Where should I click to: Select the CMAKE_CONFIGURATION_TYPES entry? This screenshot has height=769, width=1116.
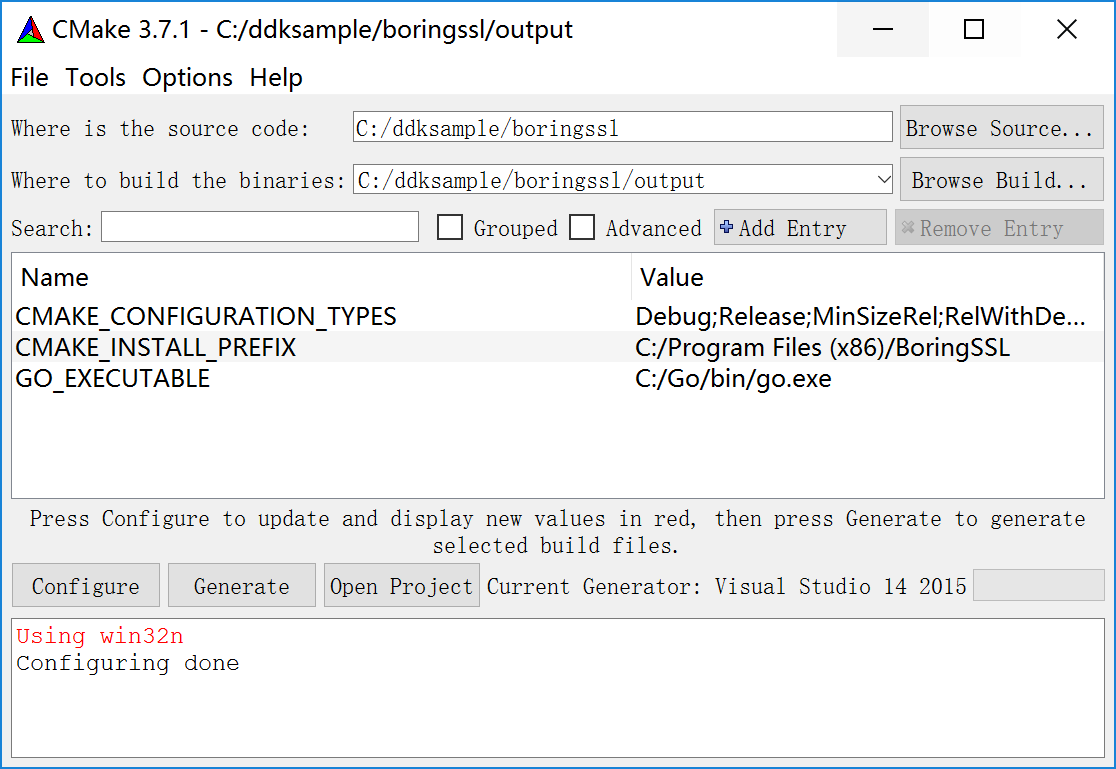(x=206, y=316)
